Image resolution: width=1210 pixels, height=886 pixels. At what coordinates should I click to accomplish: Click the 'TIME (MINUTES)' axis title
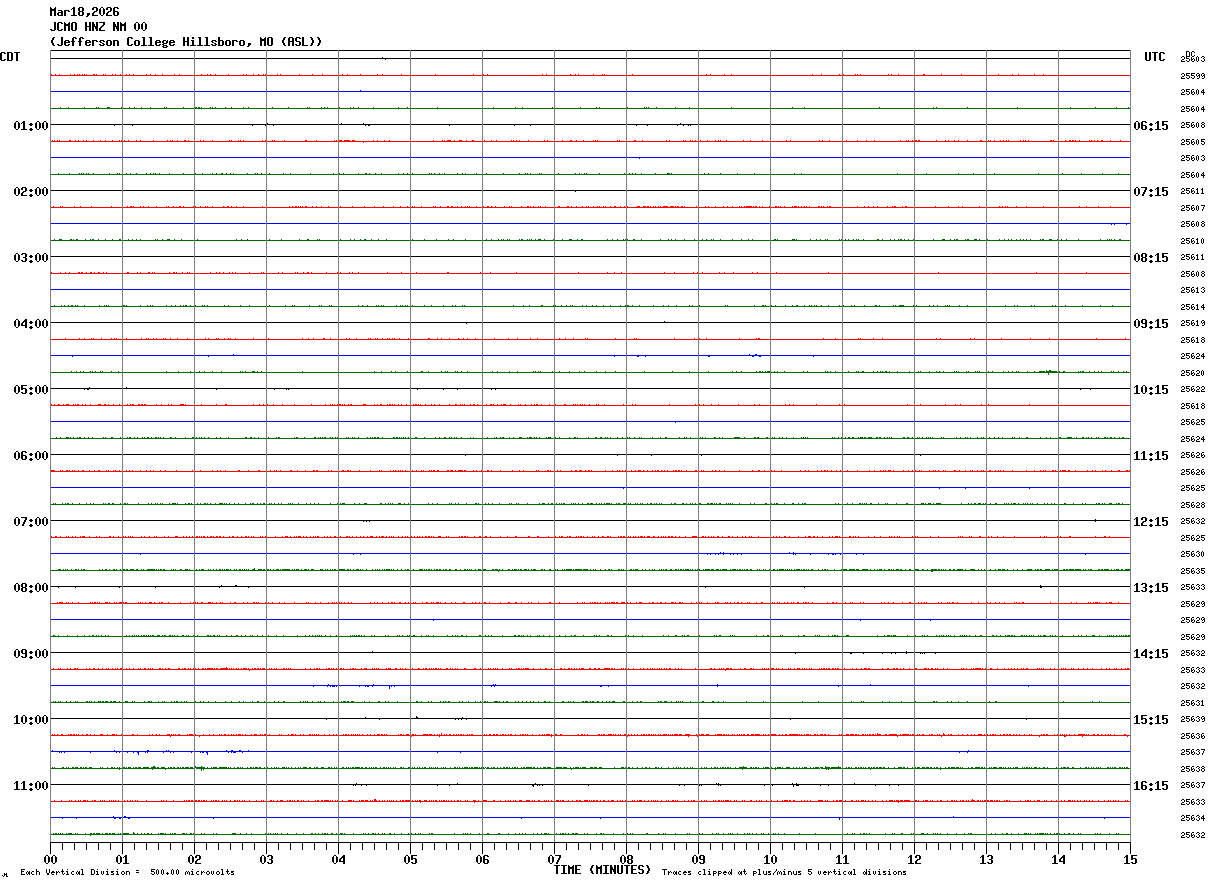click(x=602, y=870)
